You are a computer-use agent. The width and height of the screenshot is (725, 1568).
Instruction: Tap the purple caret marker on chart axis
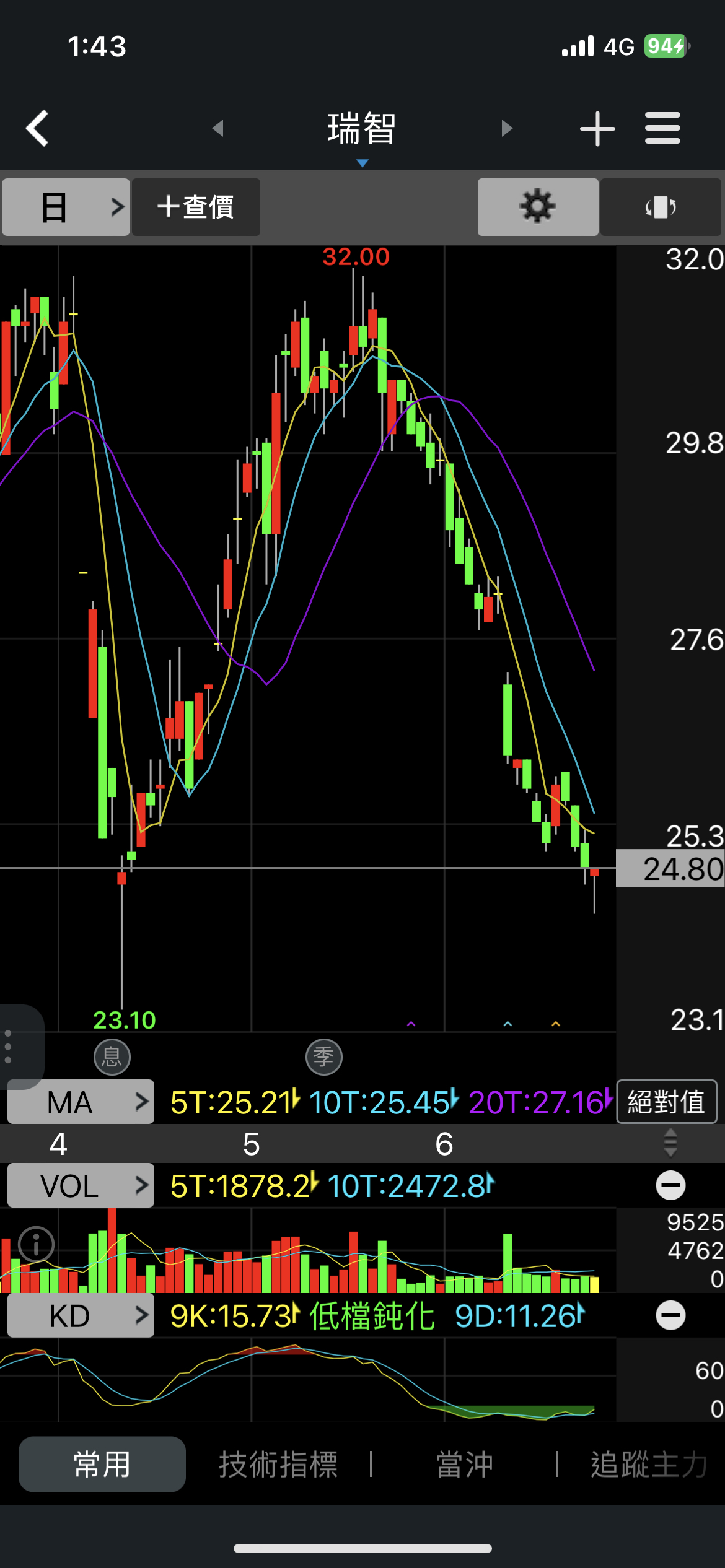point(411,1024)
